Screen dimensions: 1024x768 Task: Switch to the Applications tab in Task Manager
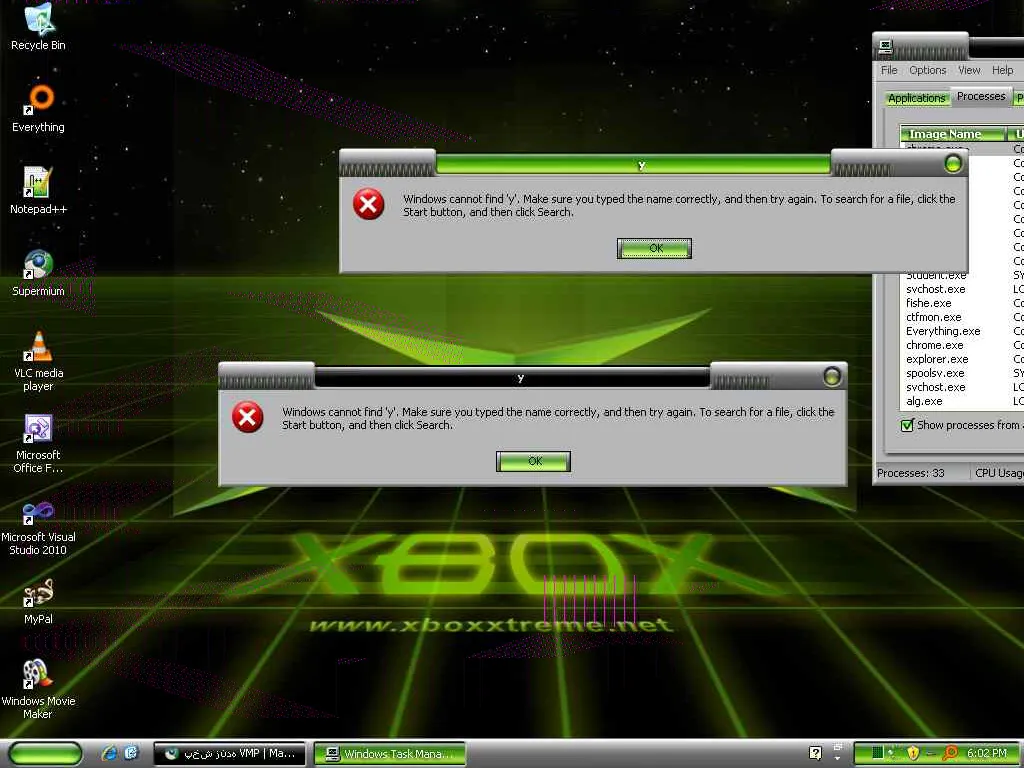tap(916, 98)
